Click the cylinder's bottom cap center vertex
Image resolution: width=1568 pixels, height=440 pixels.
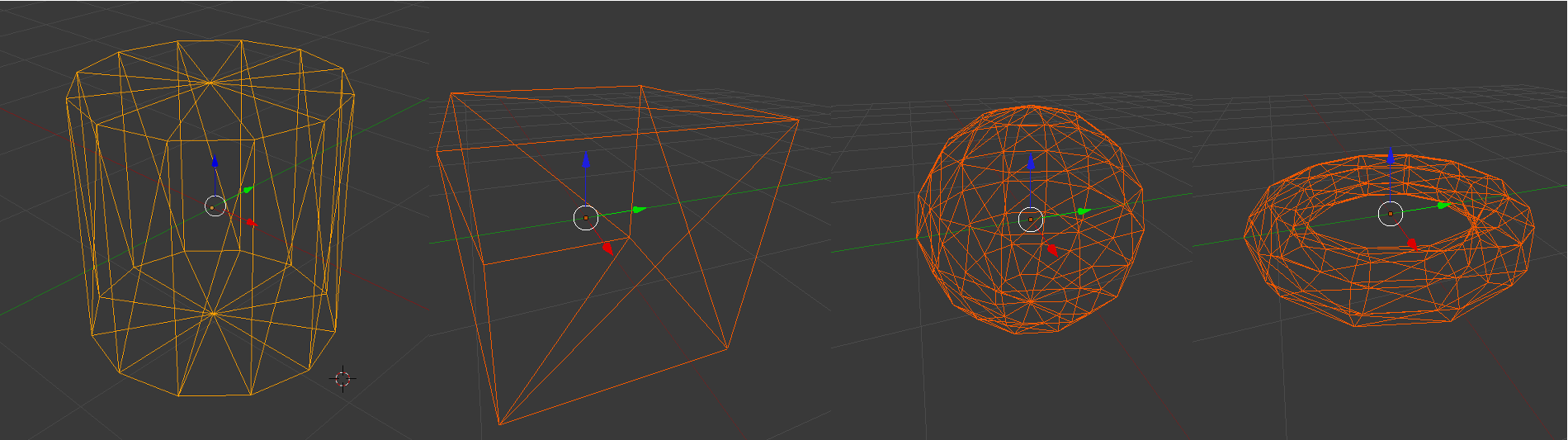pos(213,314)
